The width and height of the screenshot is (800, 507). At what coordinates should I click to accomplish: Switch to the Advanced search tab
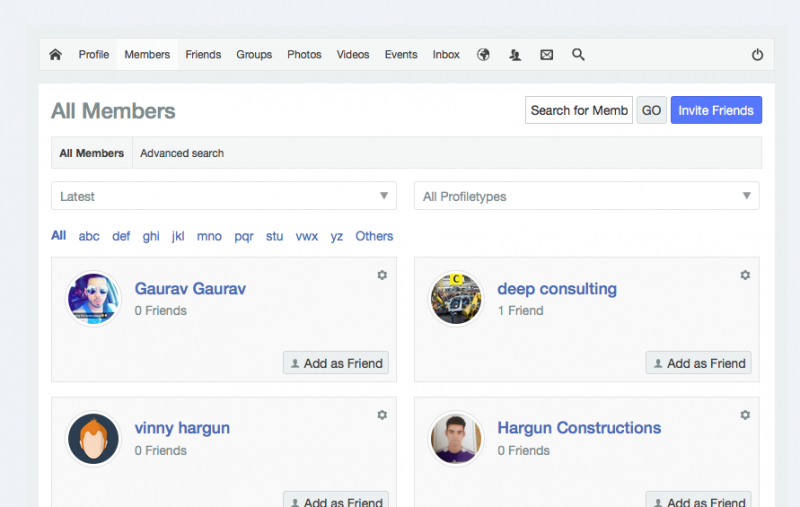[x=182, y=153]
